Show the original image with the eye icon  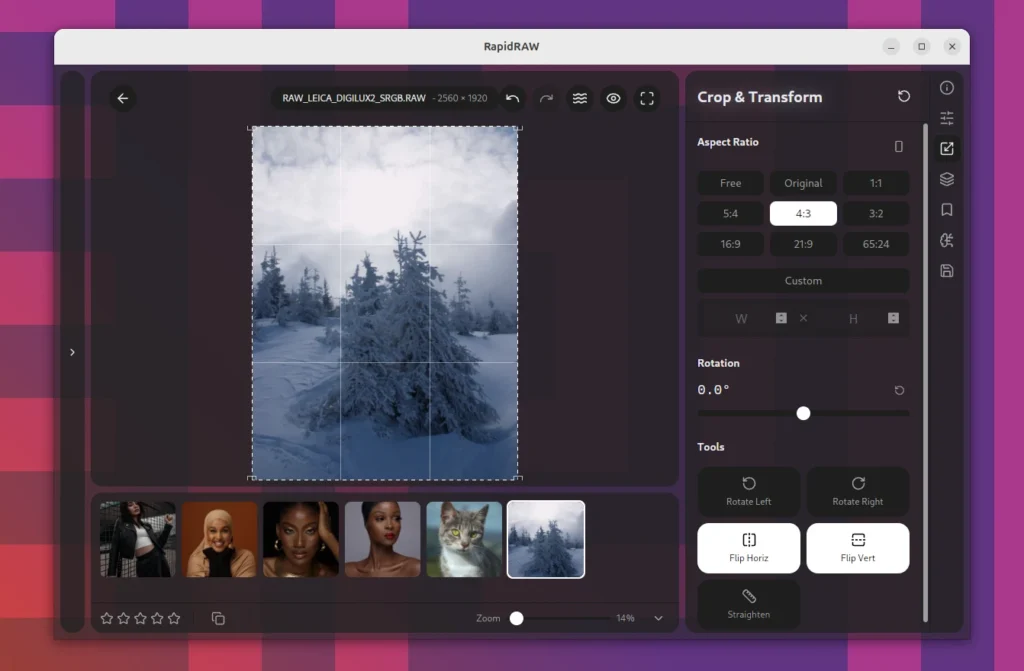pyautogui.click(x=613, y=99)
